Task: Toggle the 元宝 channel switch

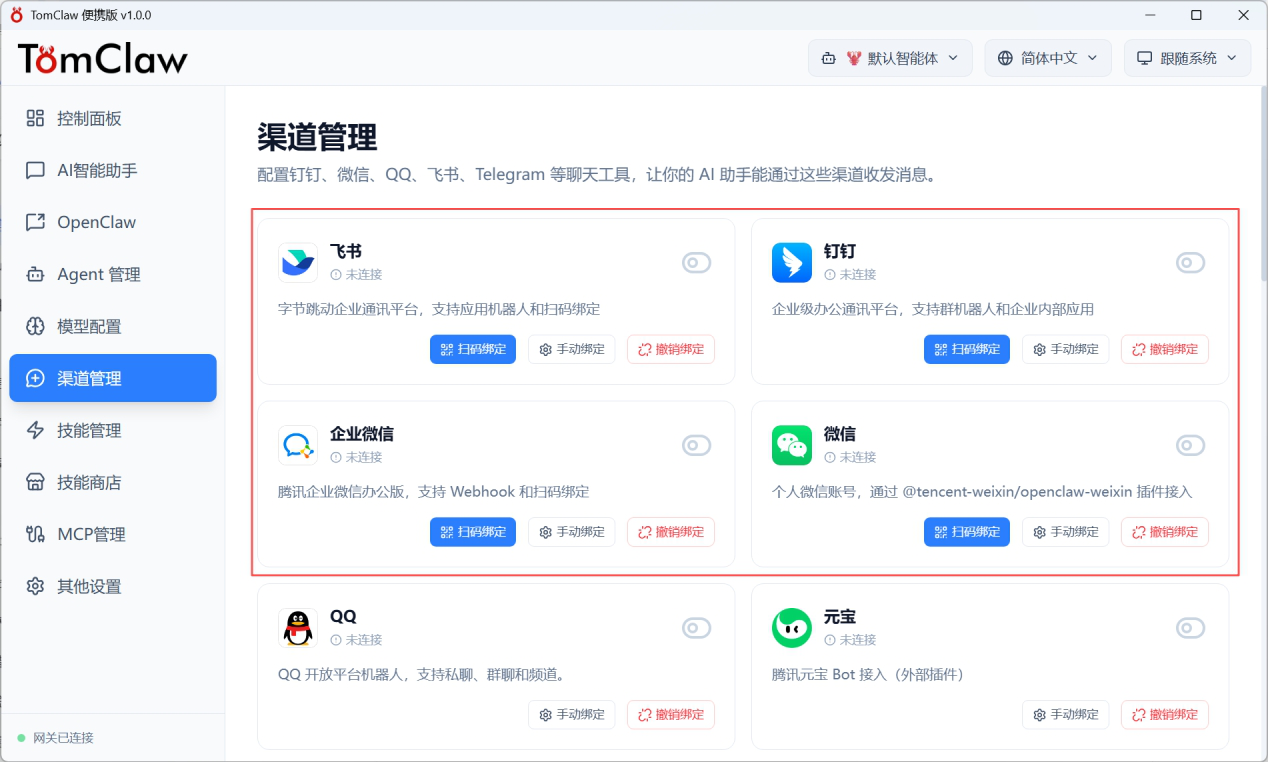Action: (1190, 628)
